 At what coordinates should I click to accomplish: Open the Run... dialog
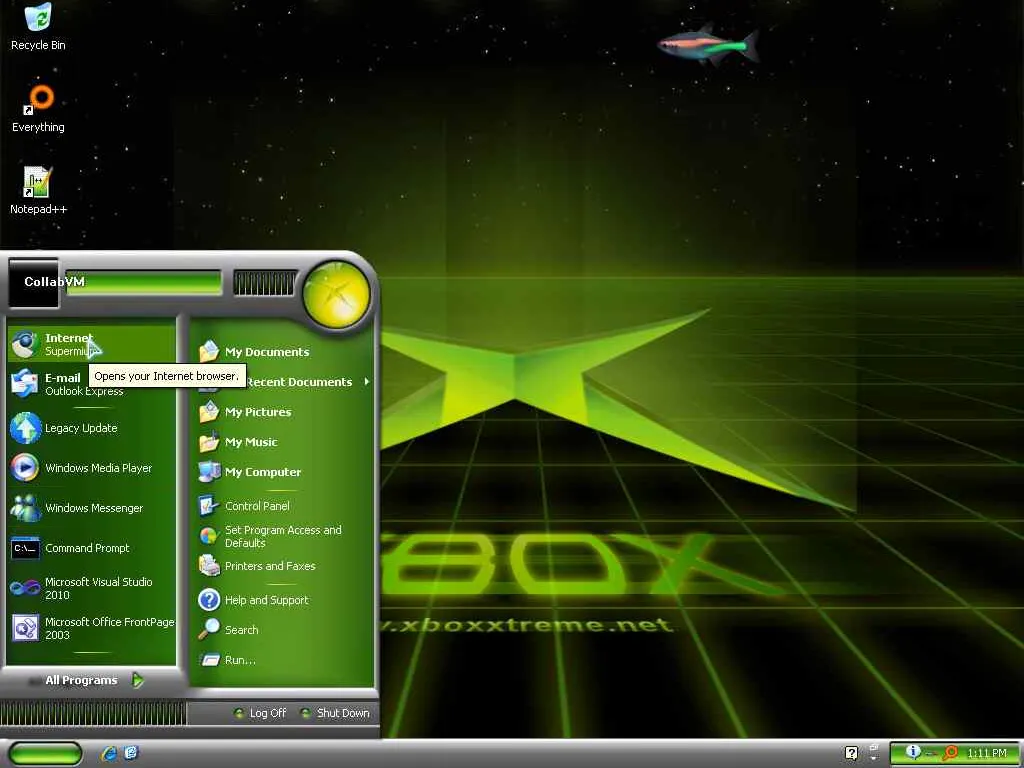pos(283,660)
